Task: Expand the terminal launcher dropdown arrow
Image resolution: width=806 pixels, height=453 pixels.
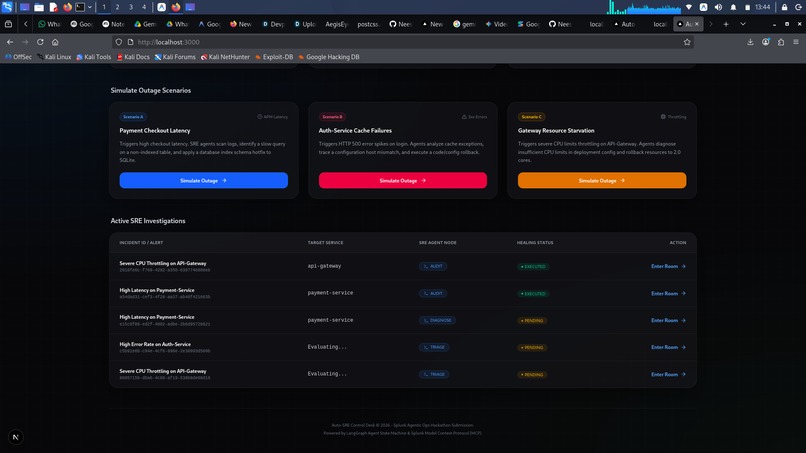Action: point(89,7)
